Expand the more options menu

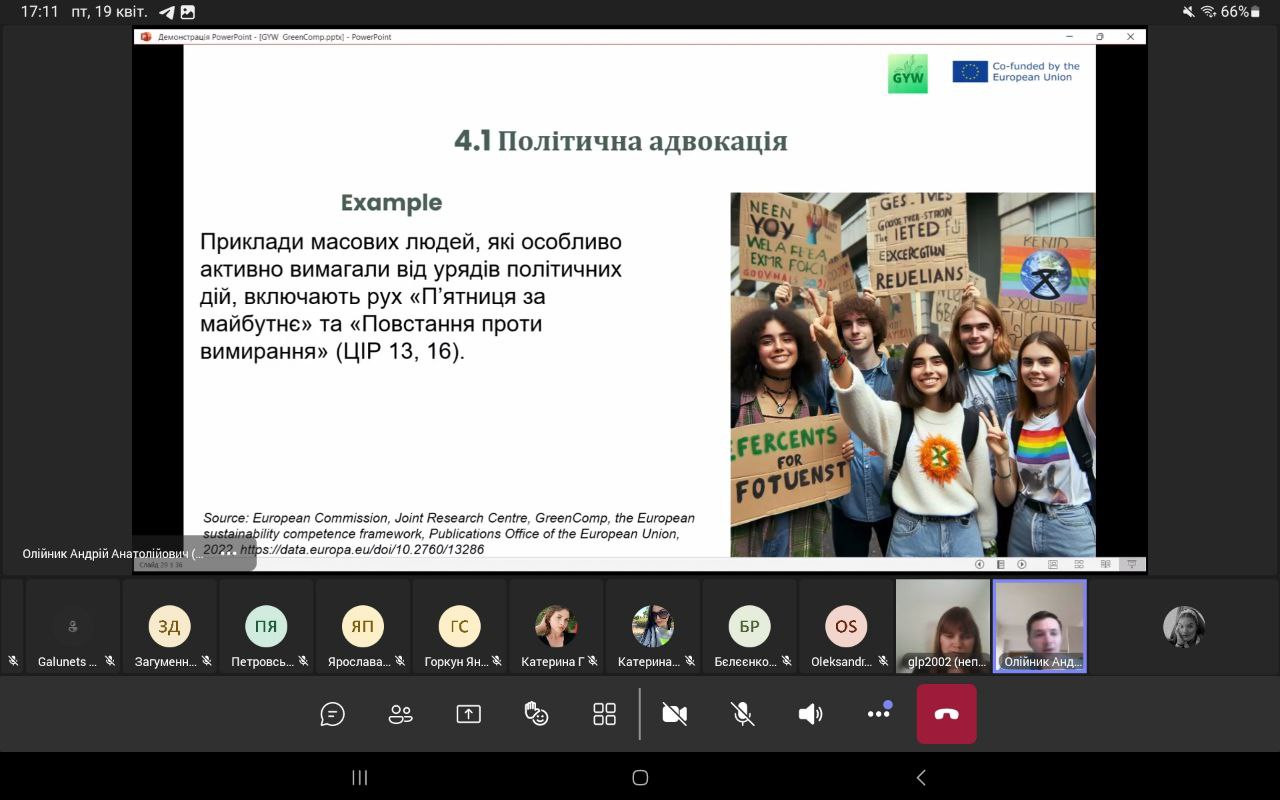point(878,714)
